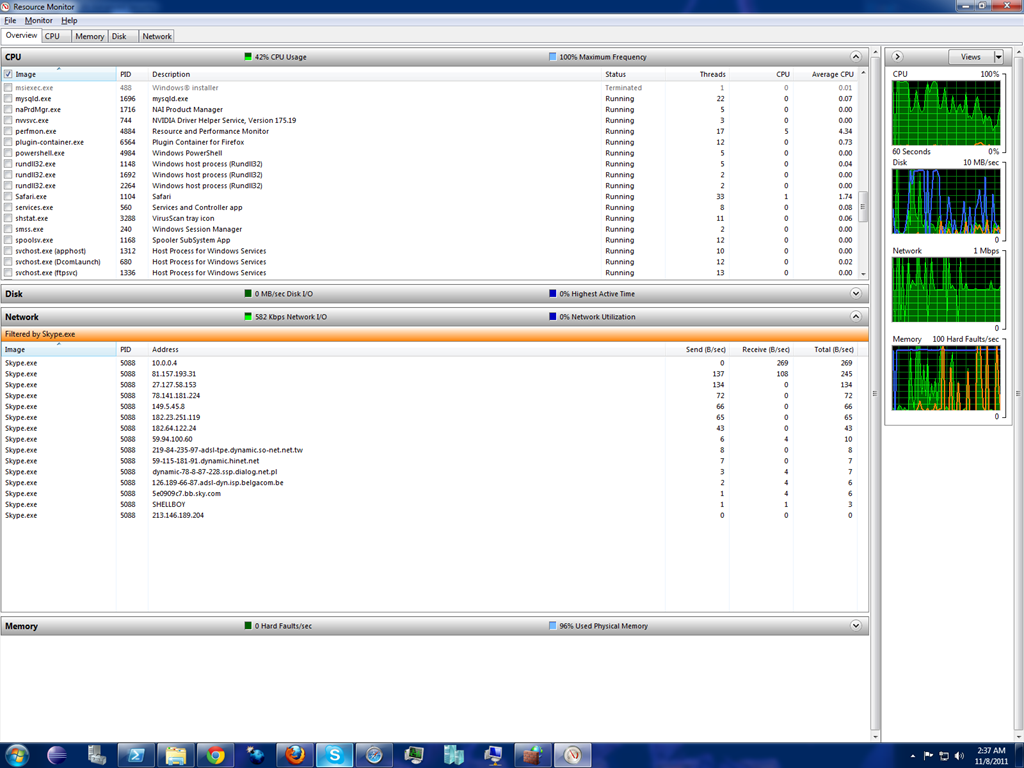Screen dimensions: 1024x768
Task: Click the Memory hard faults graph
Action: tap(946, 378)
